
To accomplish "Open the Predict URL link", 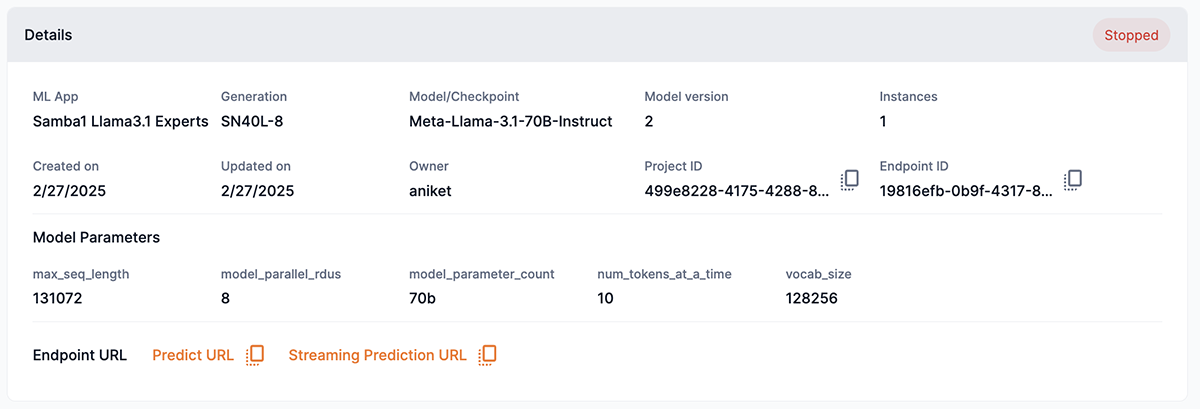I will coord(193,355).
